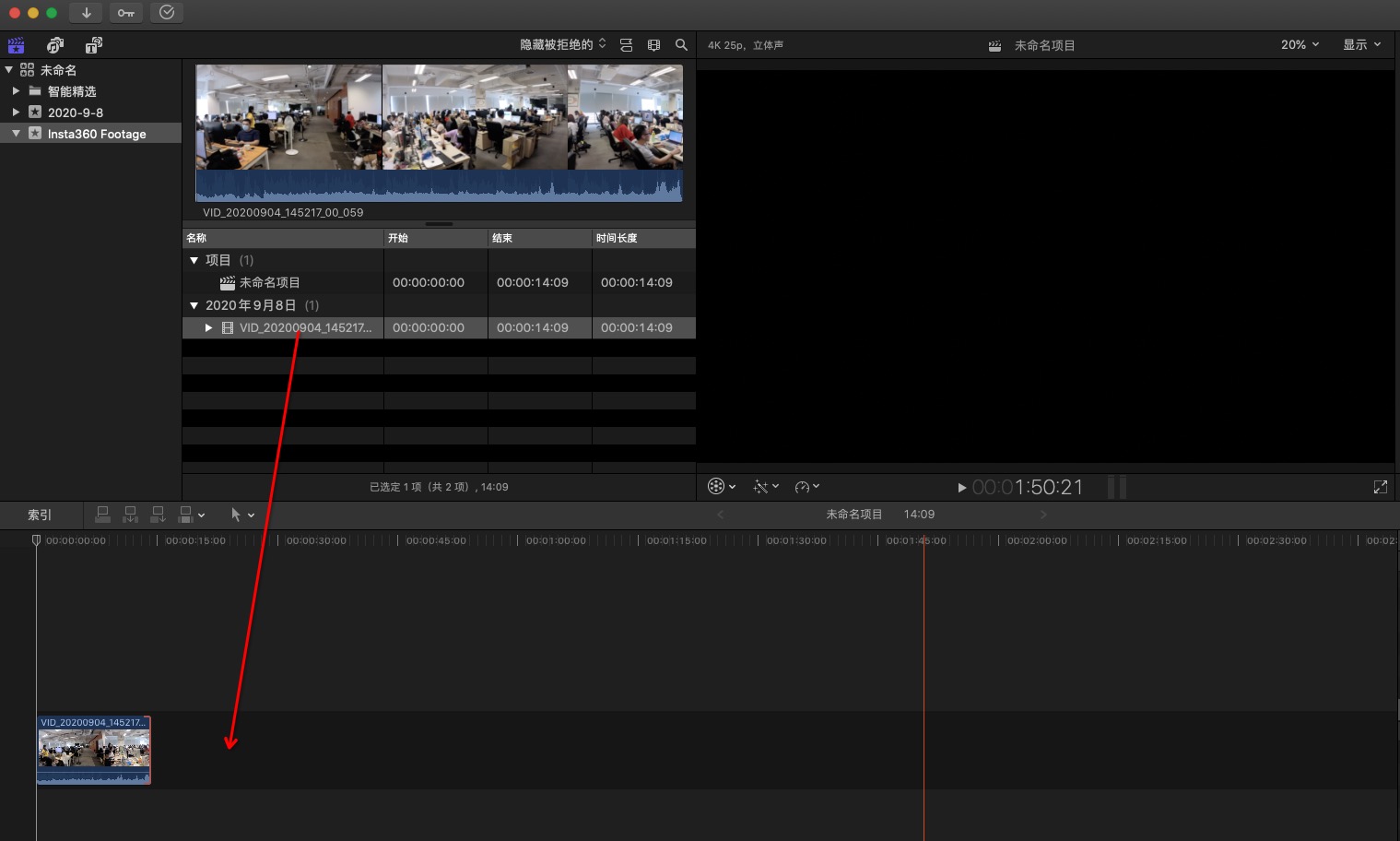The image size is (1400, 841).
Task: Click the 未命名项目 title above timeline
Action: click(x=854, y=515)
